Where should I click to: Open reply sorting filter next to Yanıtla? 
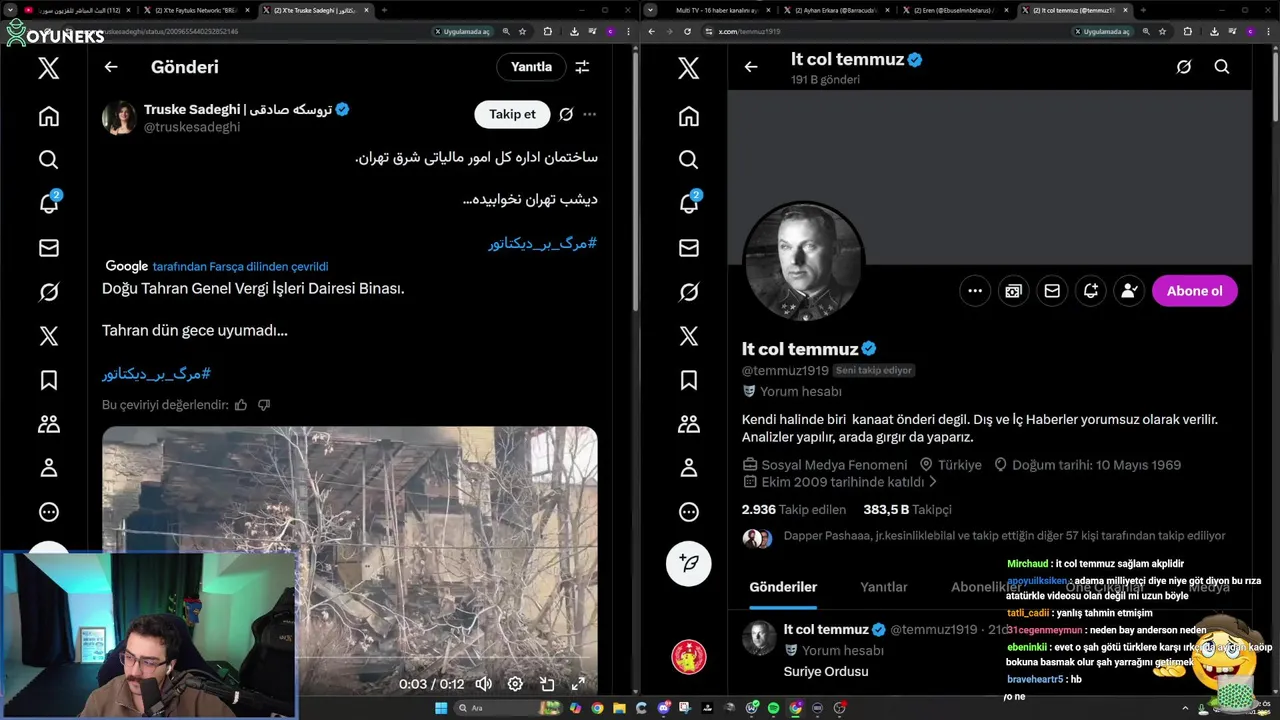point(582,67)
